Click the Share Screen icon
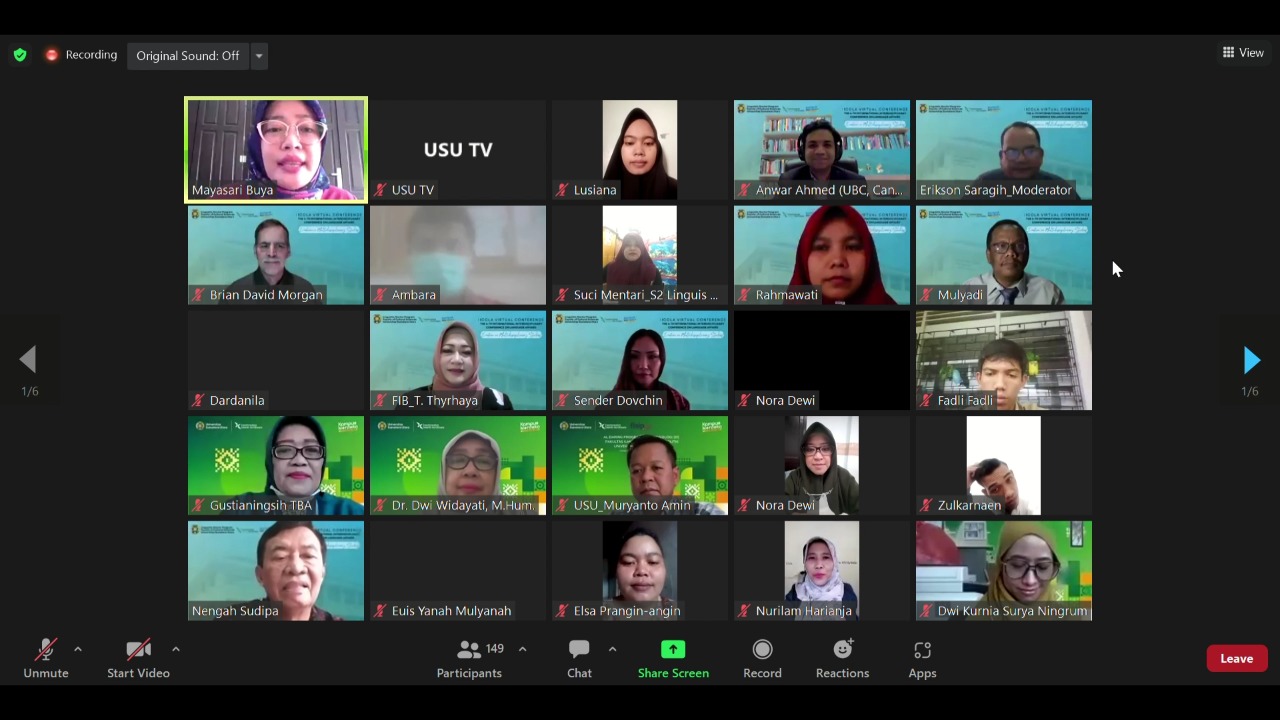 [673, 650]
